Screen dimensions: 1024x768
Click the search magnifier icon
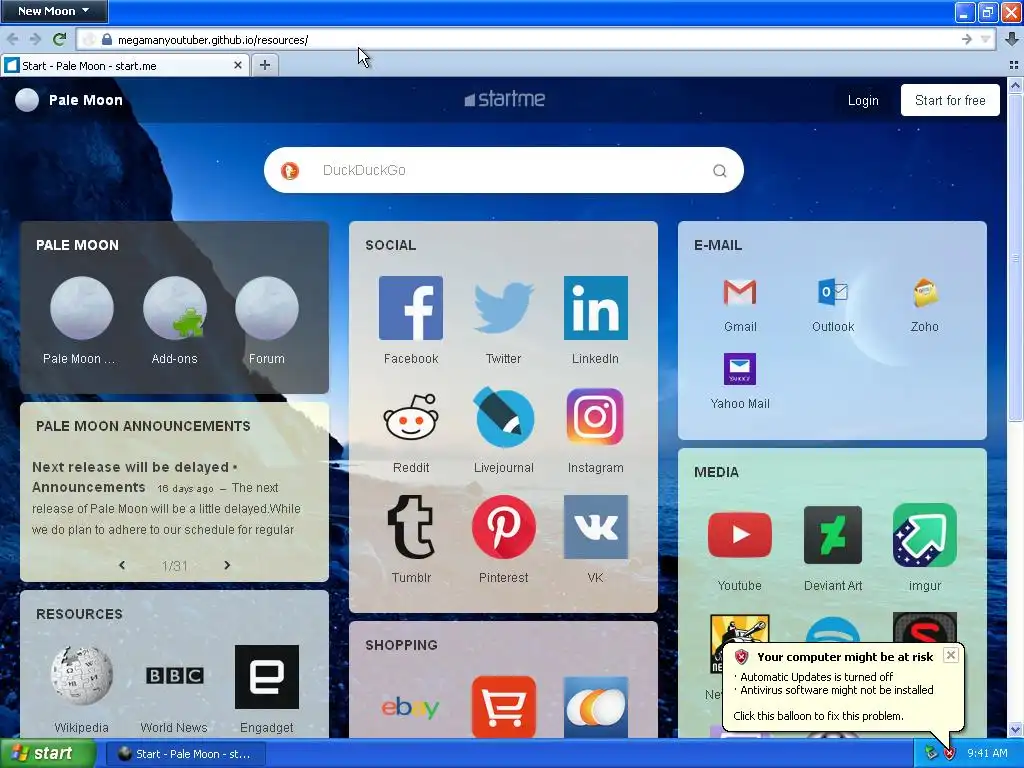[x=720, y=170]
